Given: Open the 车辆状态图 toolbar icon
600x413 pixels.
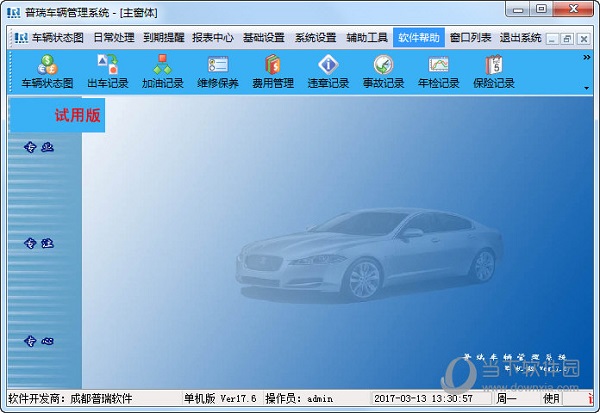Looking at the screenshot, I should coord(47,73).
